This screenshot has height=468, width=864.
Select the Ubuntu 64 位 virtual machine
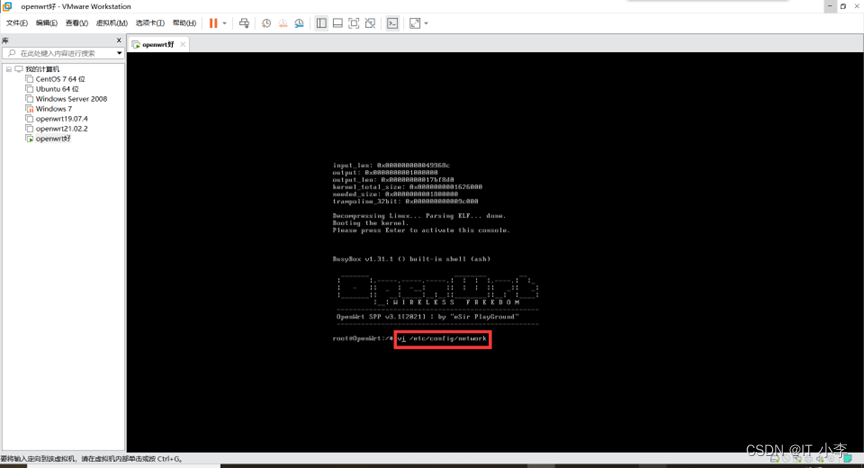(x=57, y=89)
